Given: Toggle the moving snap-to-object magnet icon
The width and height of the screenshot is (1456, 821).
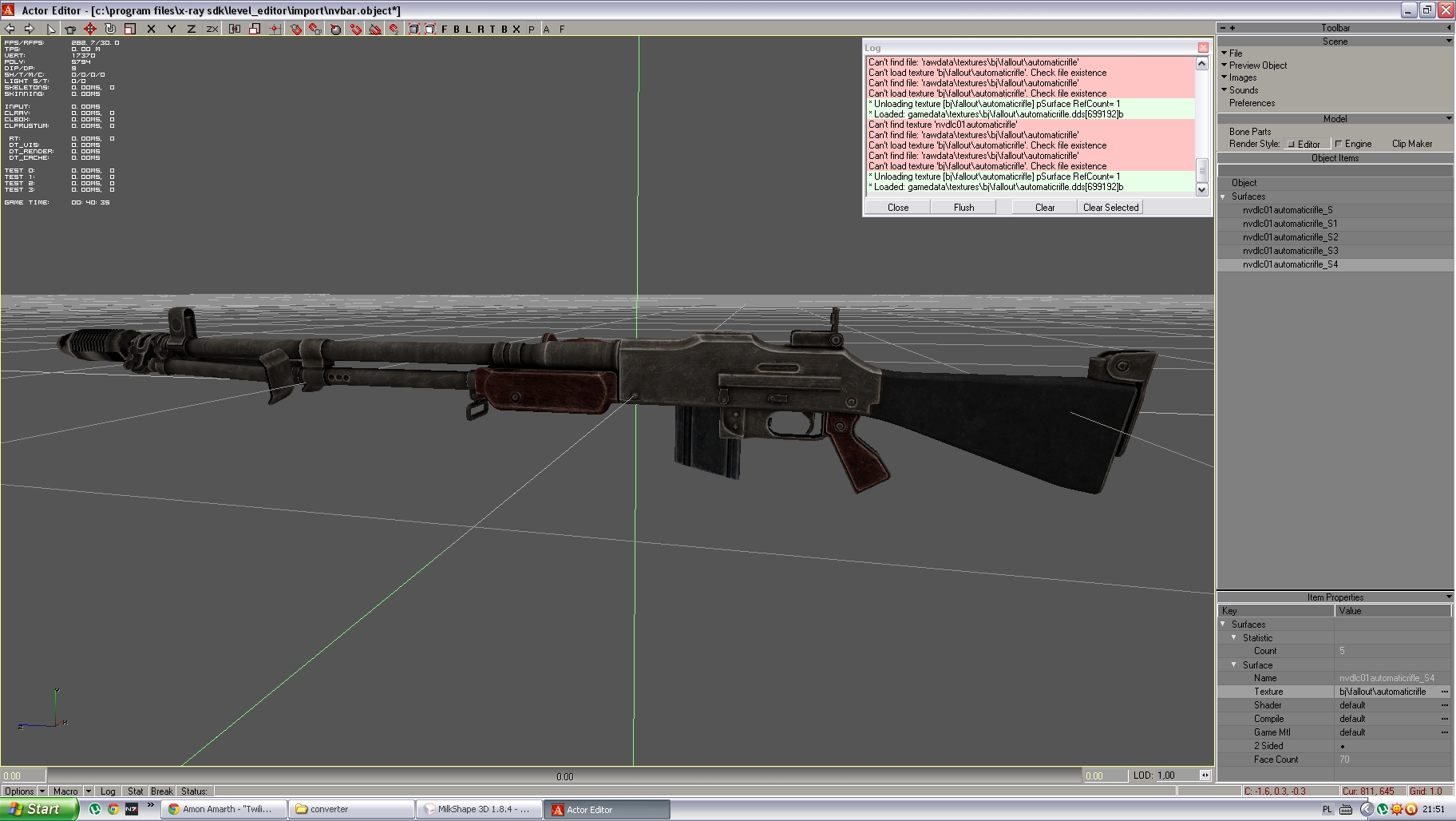Looking at the screenshot, I should (315, 29).
